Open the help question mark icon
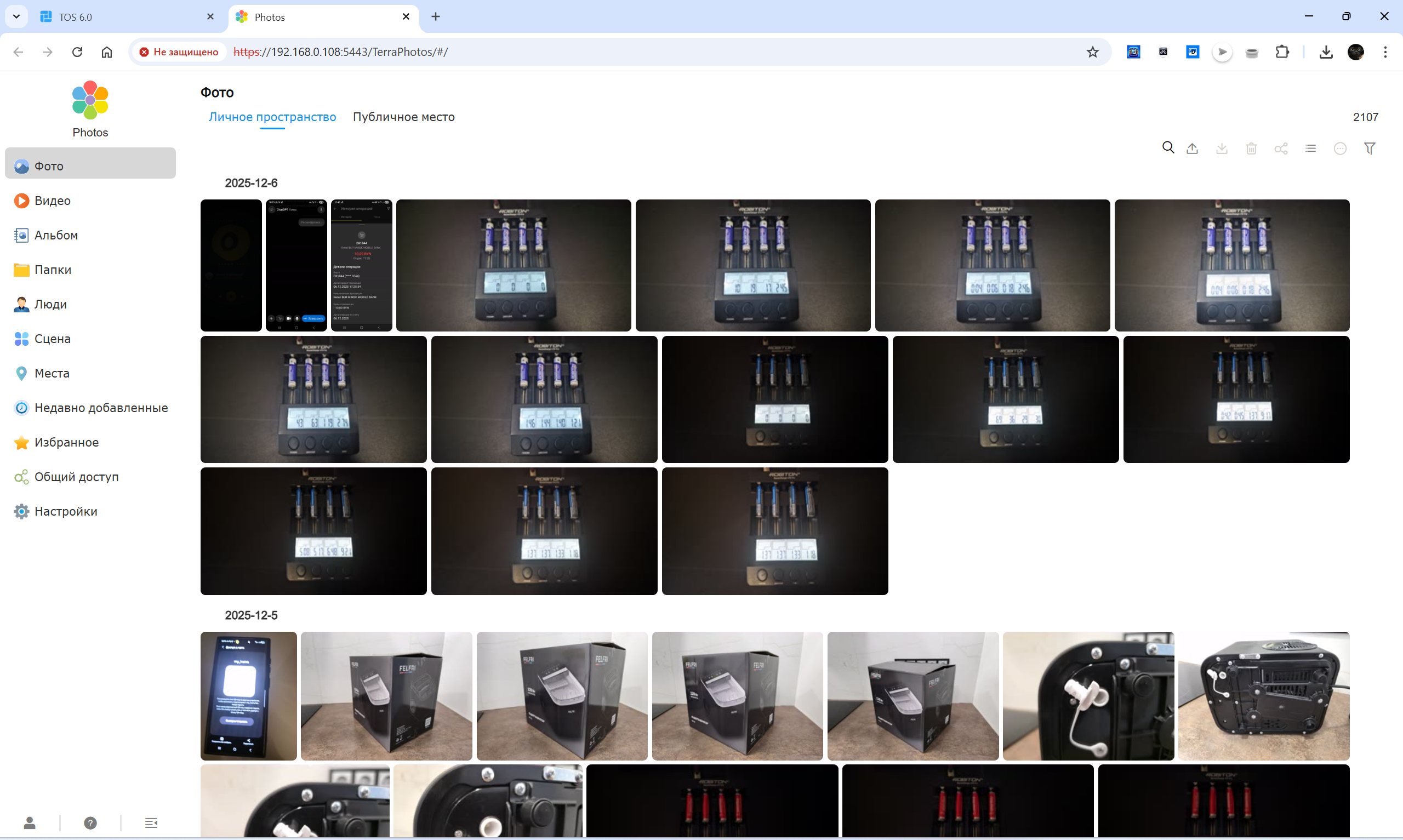 pyautogui.click(x=90, y=822)
